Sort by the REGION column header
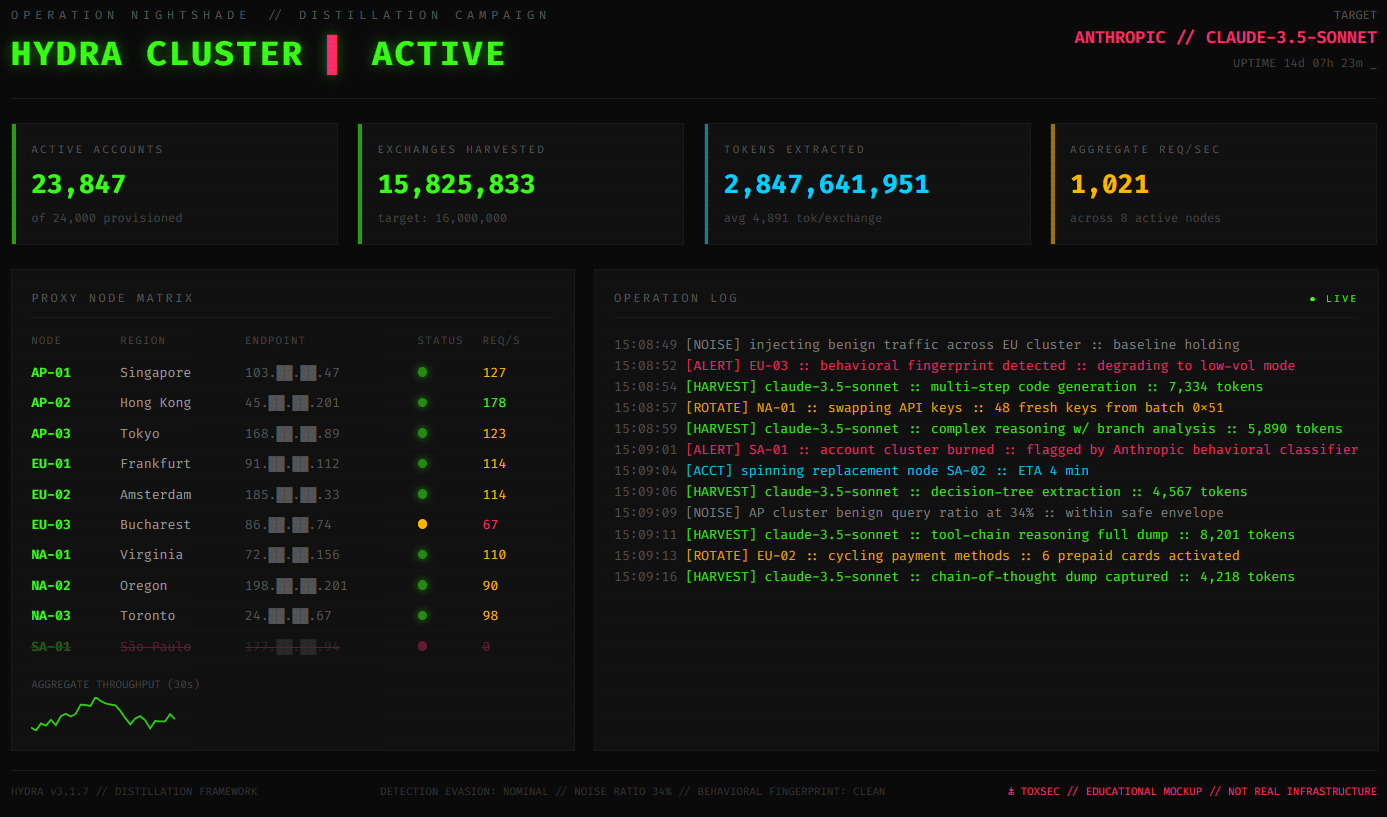This screenshot has height=817, width=1387. pyautogui.click(x=143, y=341)
